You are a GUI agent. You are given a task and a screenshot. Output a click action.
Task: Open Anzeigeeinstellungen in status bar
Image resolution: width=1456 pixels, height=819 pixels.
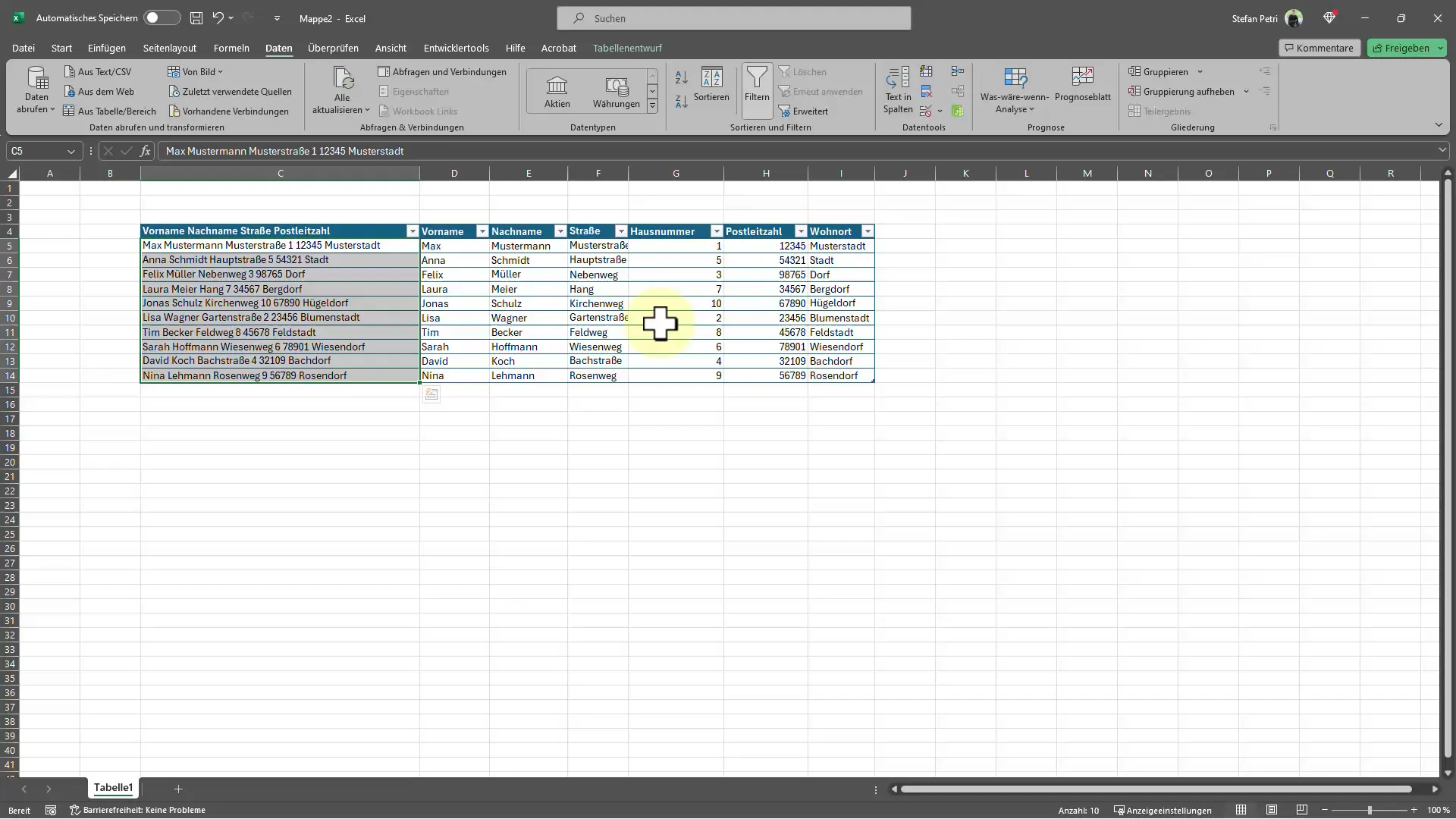click(1163, 810)
